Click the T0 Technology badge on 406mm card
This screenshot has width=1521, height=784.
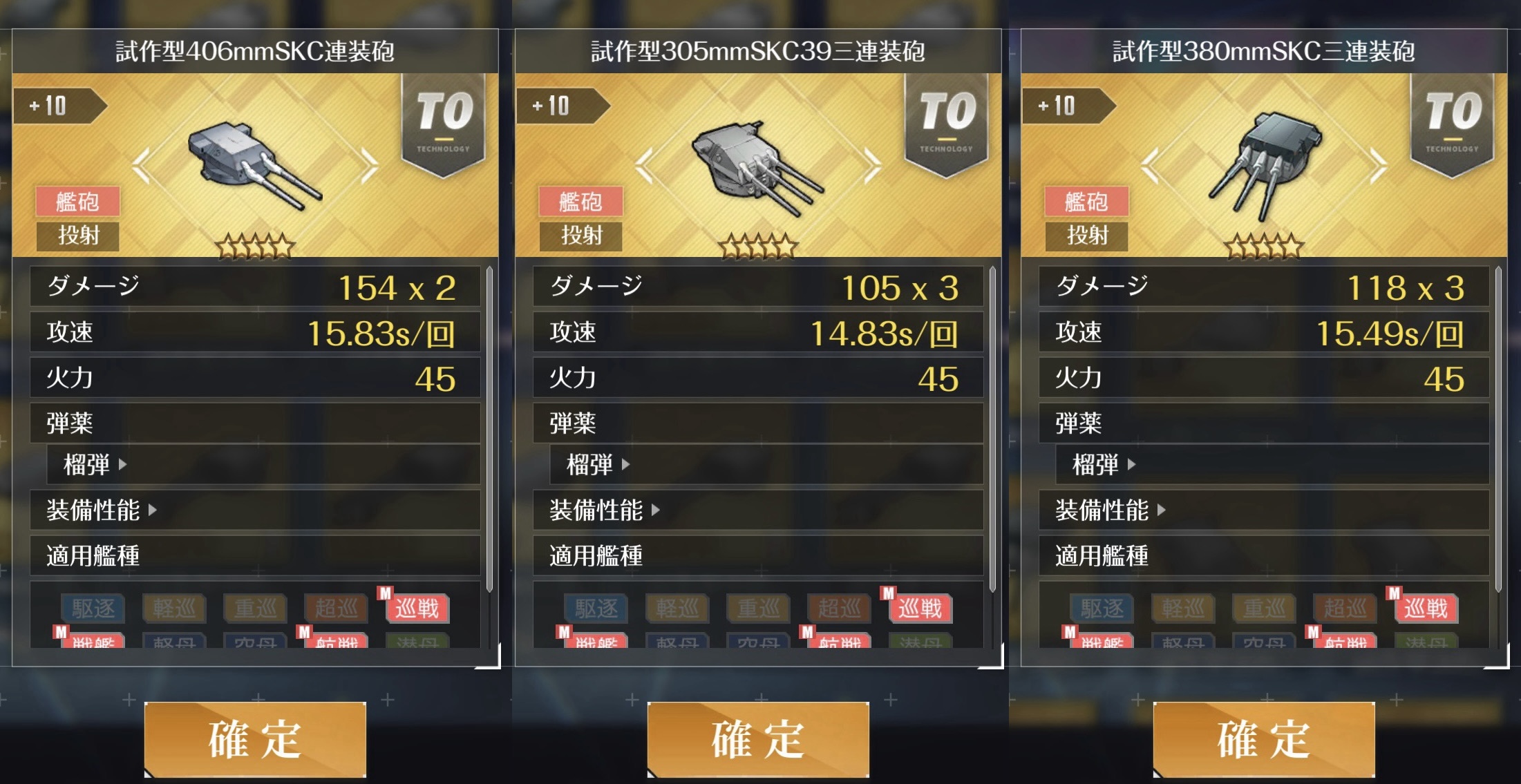coord(444,126)
